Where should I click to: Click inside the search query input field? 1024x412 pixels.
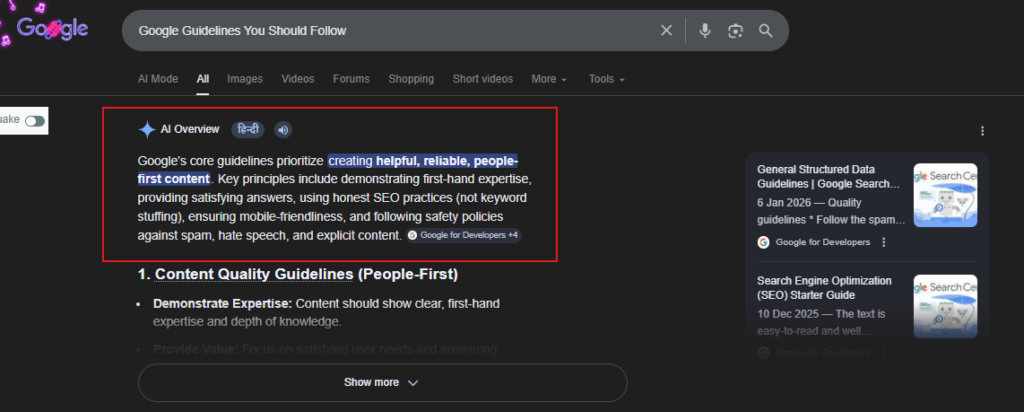[x=390, y=31]
